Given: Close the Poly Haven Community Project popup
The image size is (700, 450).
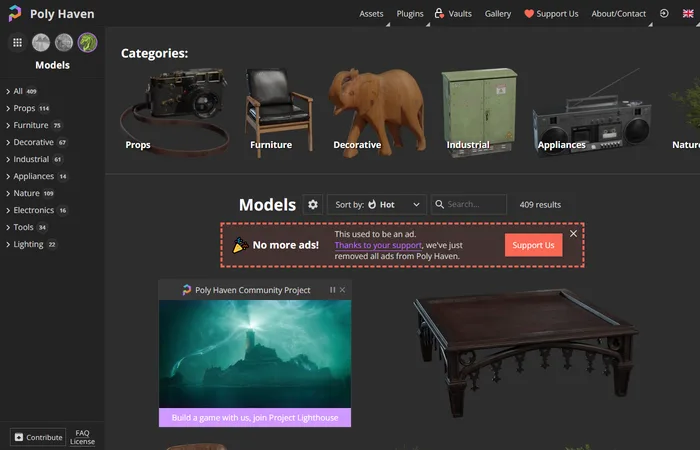Looking at the screenshot, I should click(343, 290).
